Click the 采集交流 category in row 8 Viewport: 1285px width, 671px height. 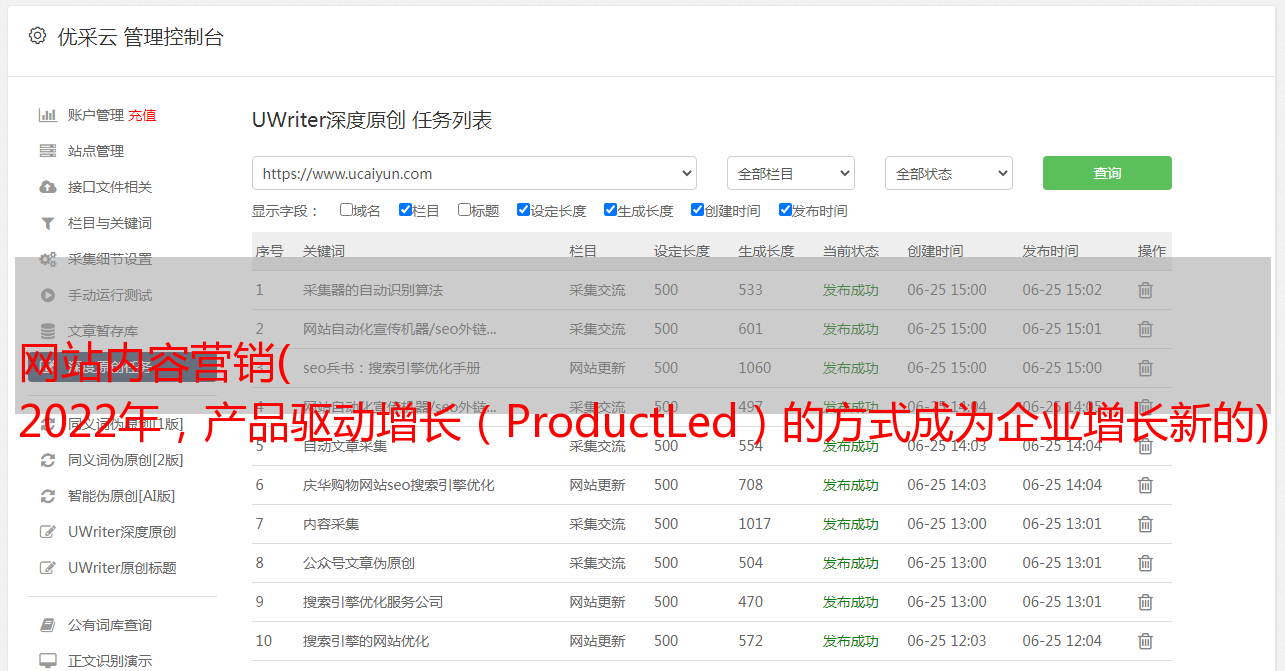click(597, 563)
